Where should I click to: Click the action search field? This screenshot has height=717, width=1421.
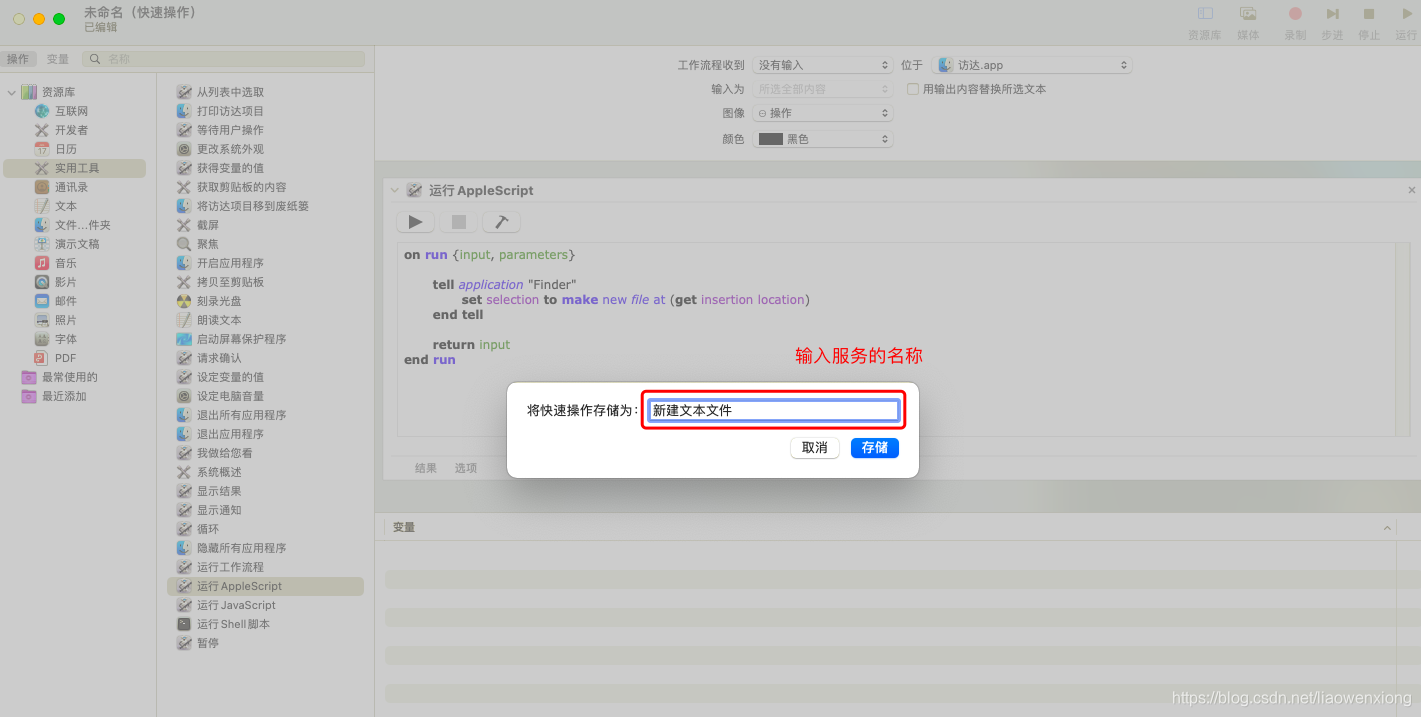point(224,59)
